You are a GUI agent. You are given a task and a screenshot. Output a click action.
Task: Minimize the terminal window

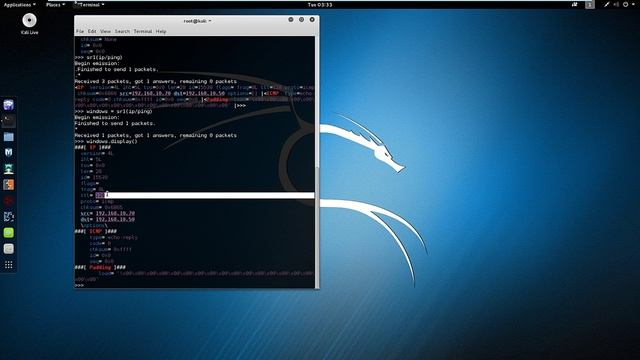291,20
